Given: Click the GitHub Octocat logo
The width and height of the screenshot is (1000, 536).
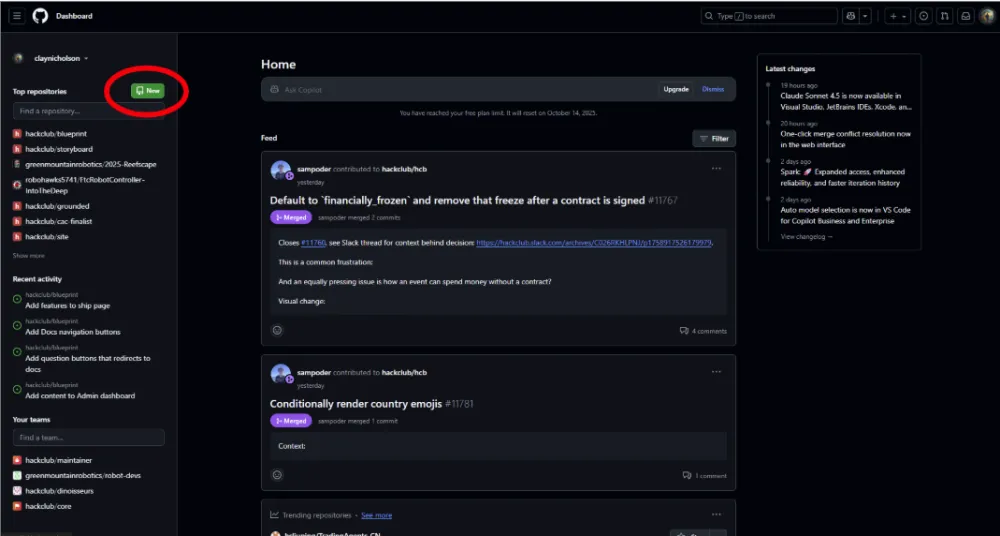Looking at the screenshot, I should 40,16.
